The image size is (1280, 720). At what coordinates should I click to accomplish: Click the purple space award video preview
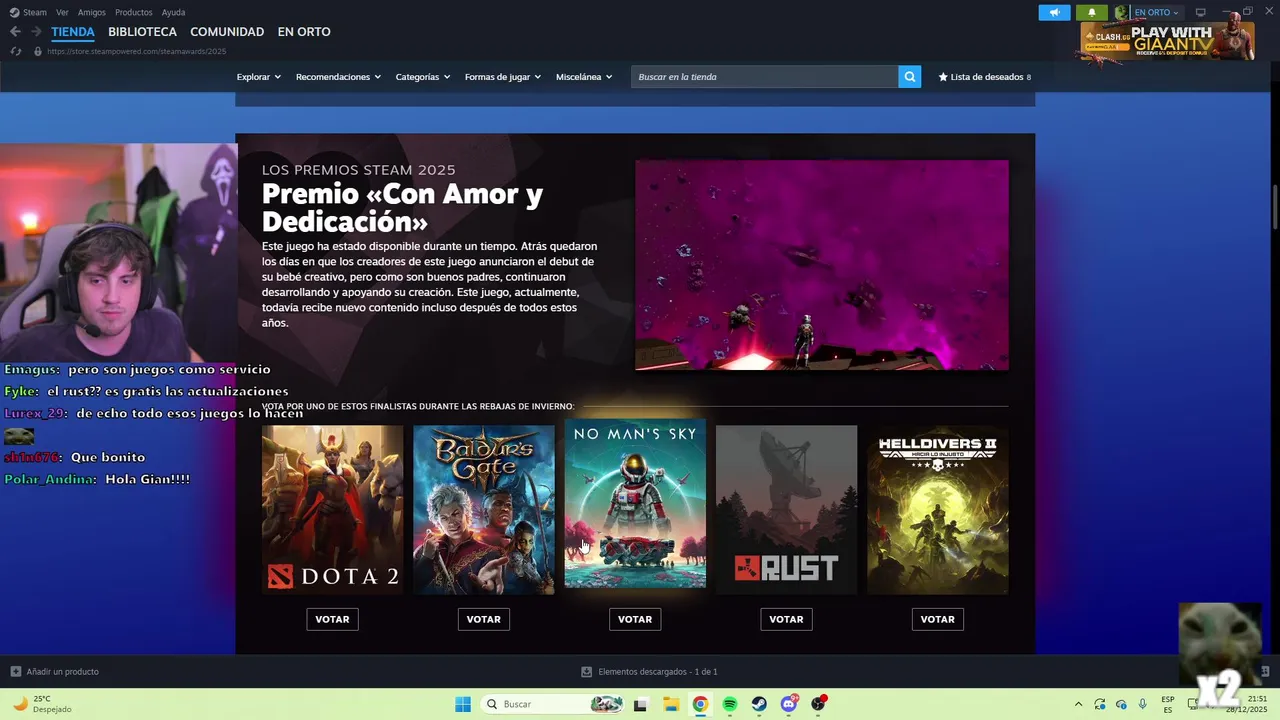tap(822, 265)
